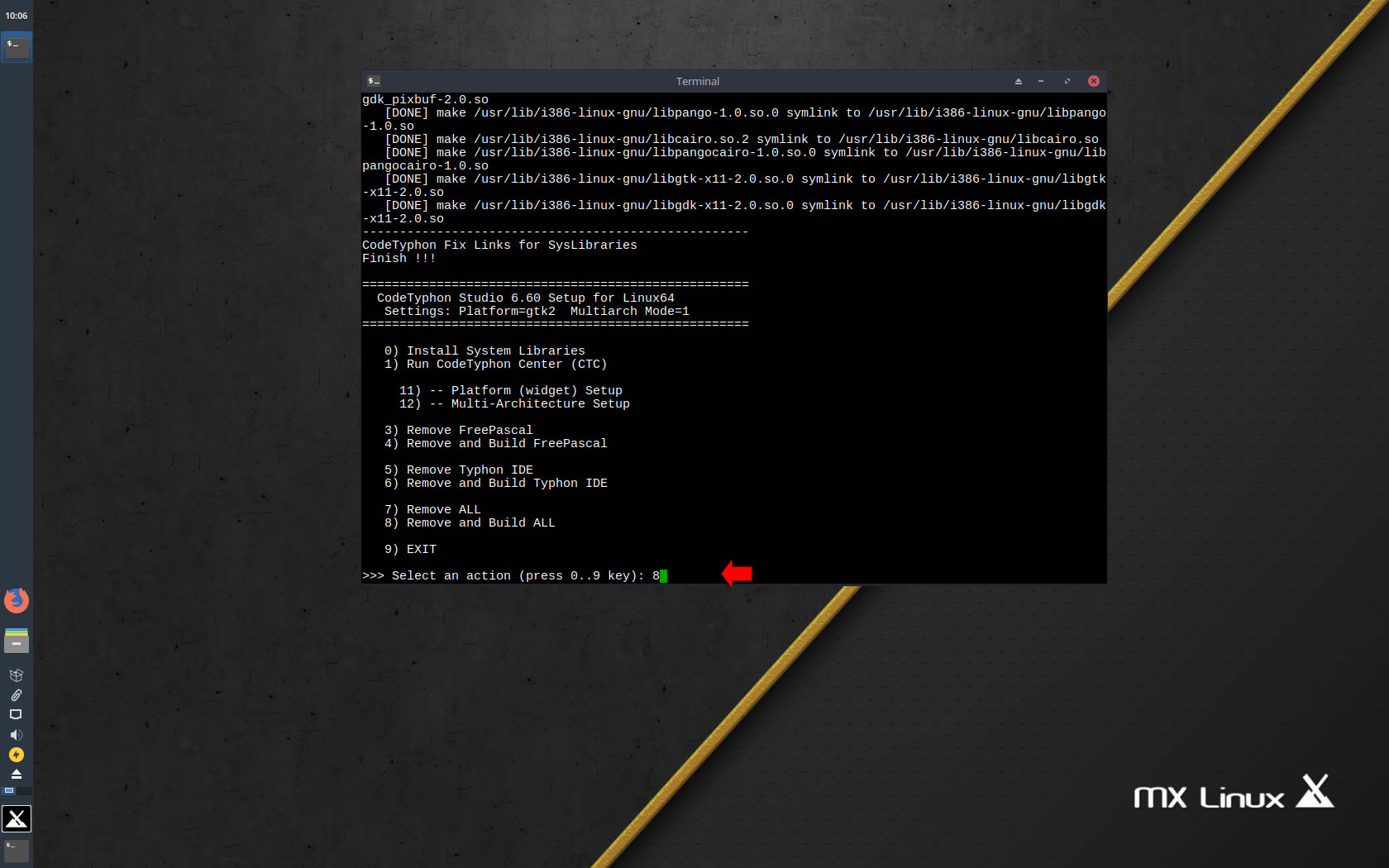The image size is (1389, 868).
Task: Open Firefox from the side panel
Action: 17,600
